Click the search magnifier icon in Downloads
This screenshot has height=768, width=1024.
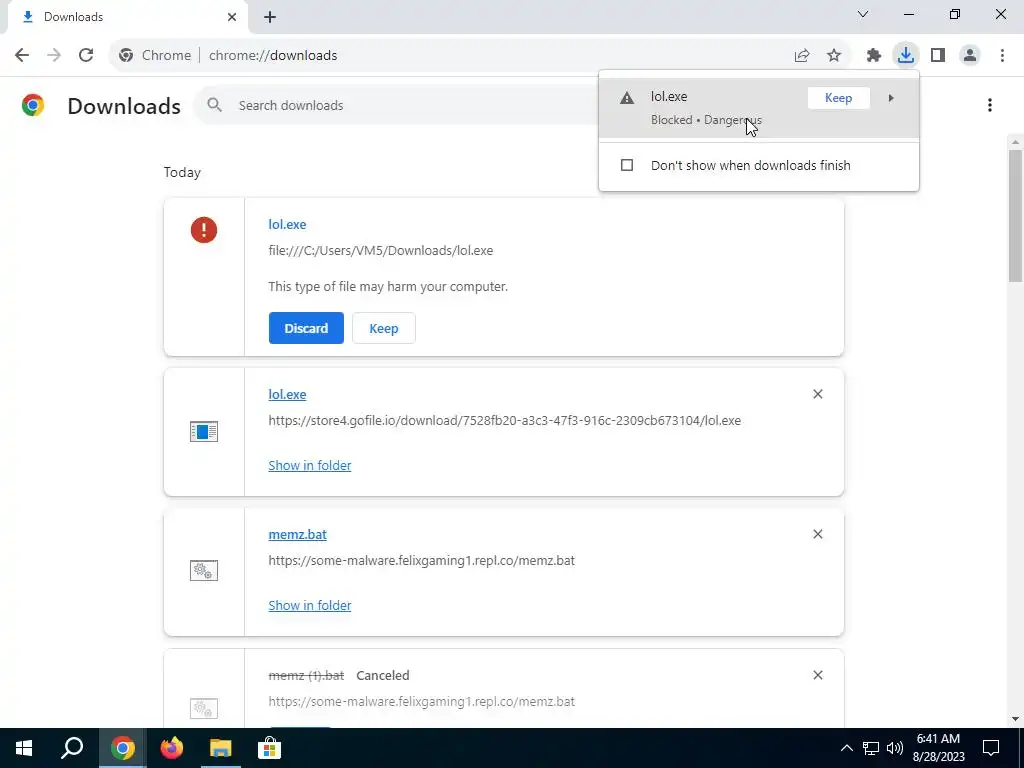[214, 104]
